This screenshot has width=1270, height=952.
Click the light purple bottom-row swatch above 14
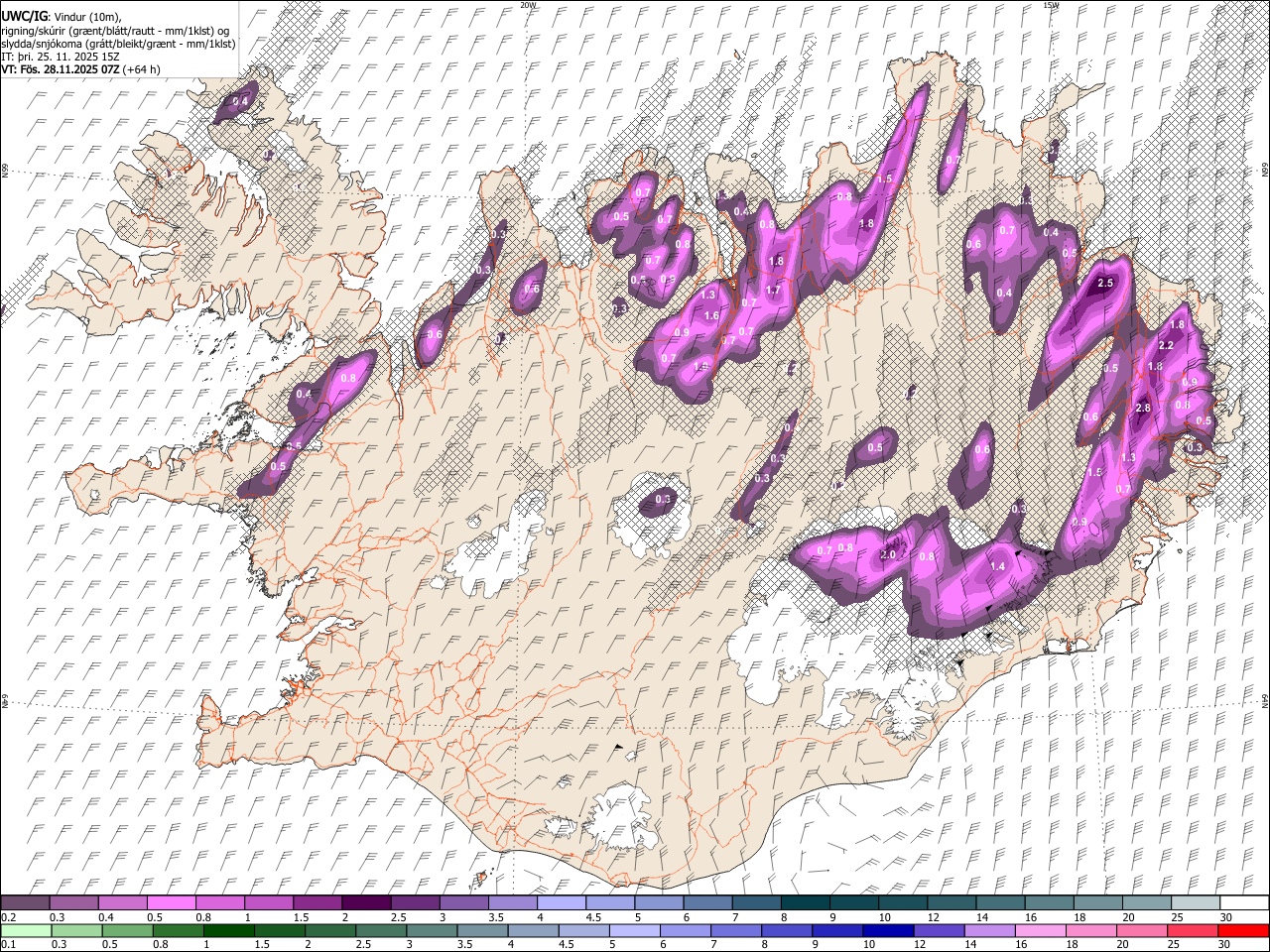point(989,930)
